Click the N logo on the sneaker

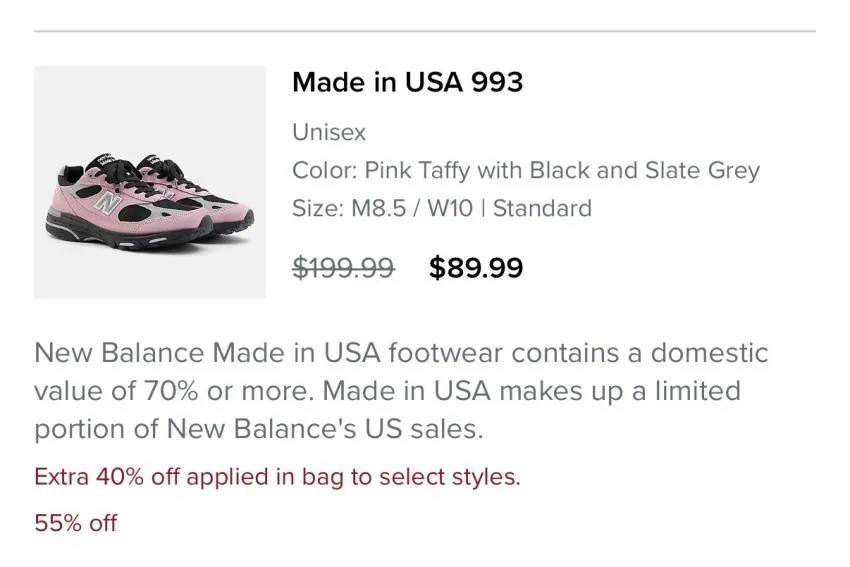pyautogui.click(x=108, y=203)
